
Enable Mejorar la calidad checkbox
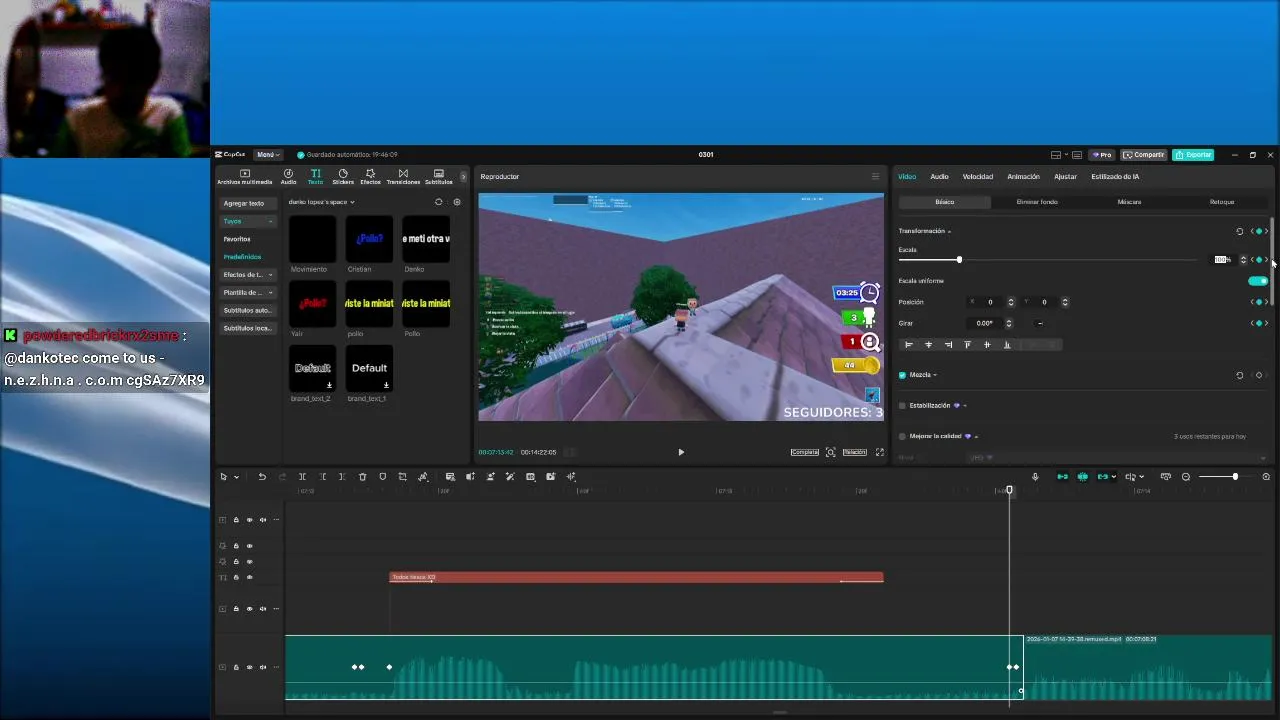click(x=902, y=437)
